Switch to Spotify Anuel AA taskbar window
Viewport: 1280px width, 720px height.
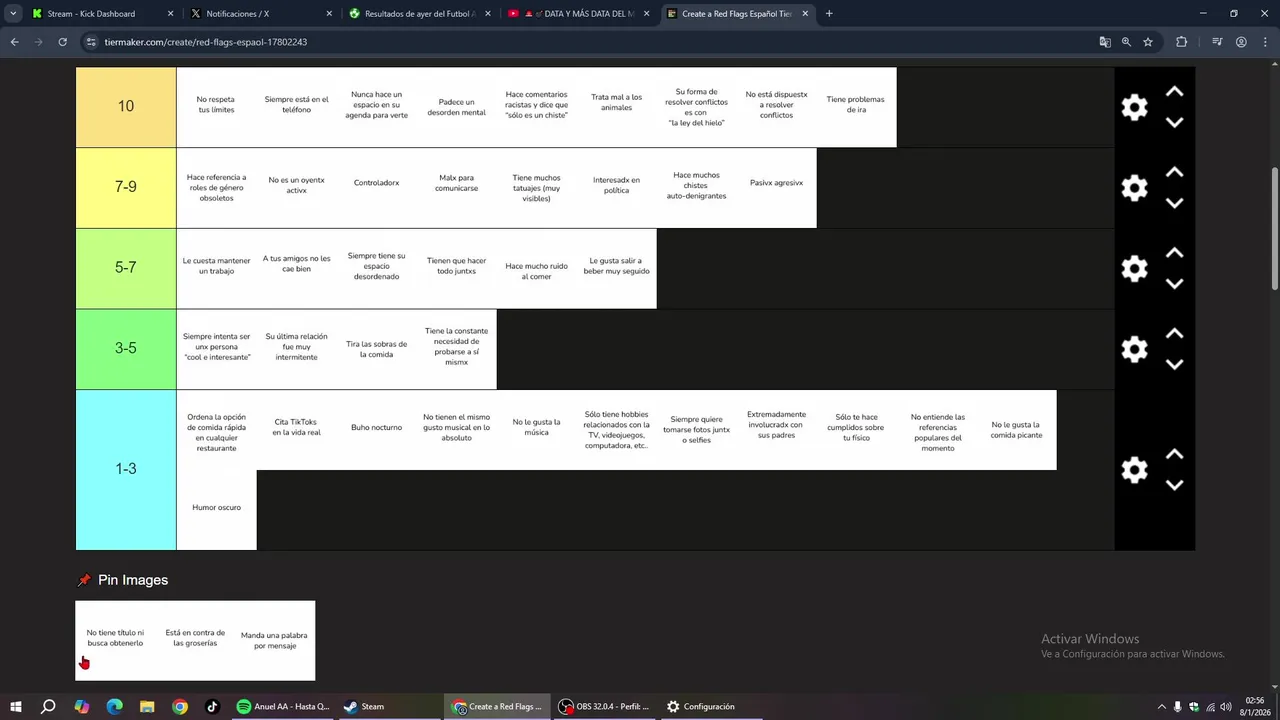(283, 706)
